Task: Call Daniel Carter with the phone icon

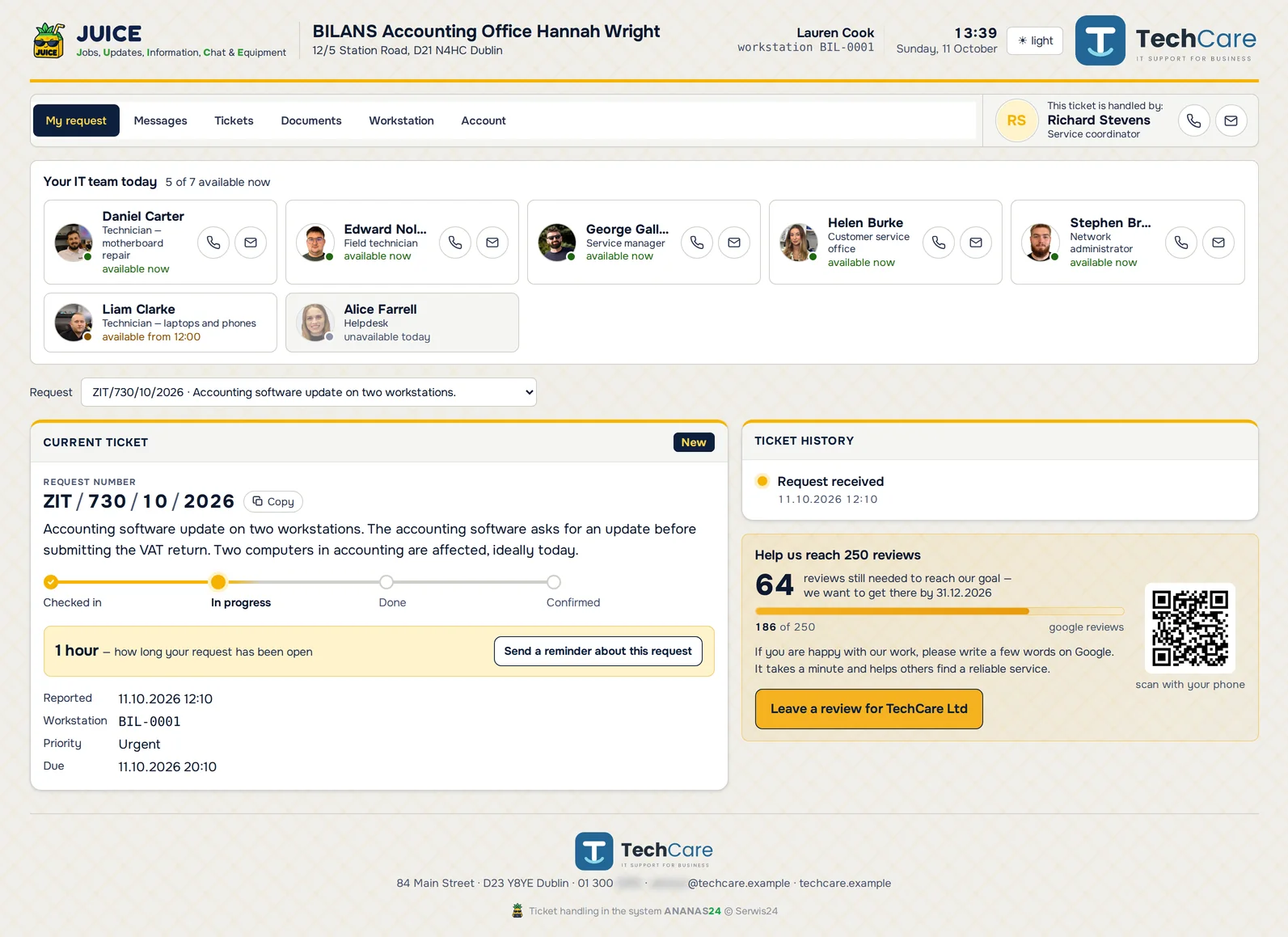Action: point(213,243)
